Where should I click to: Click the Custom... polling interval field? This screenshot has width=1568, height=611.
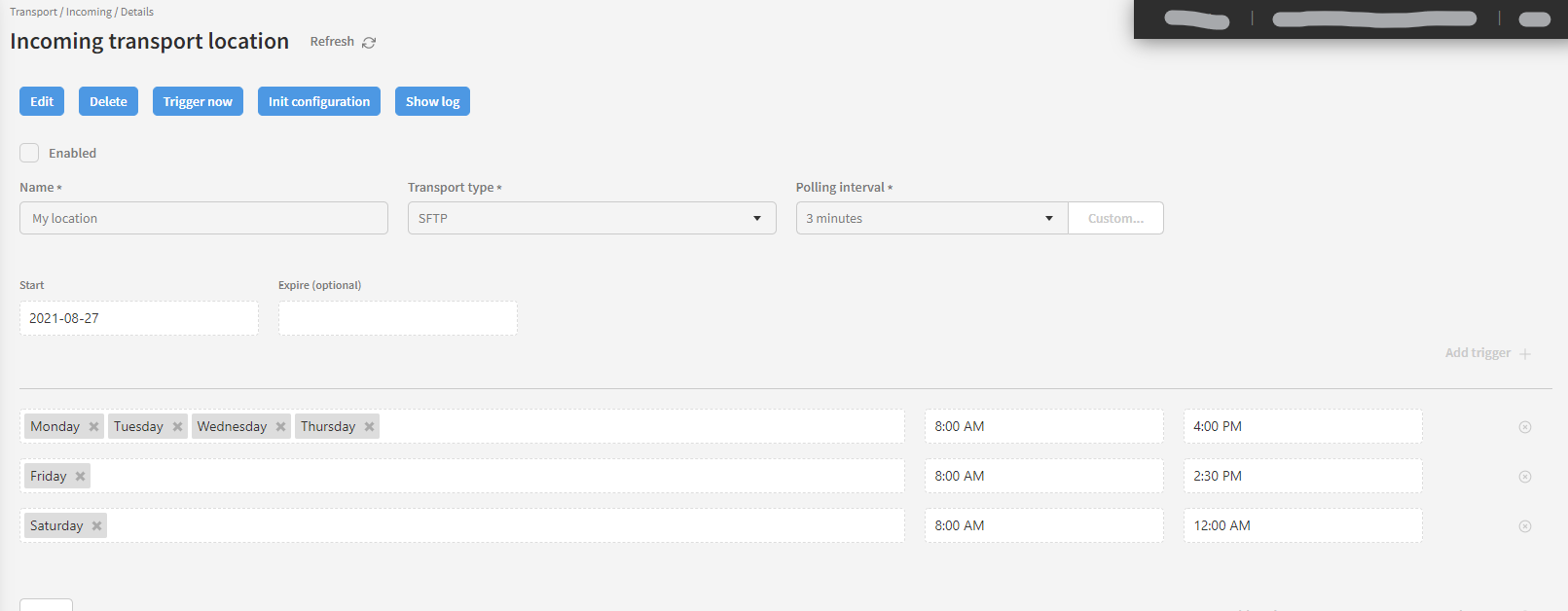click(1115, 218)
